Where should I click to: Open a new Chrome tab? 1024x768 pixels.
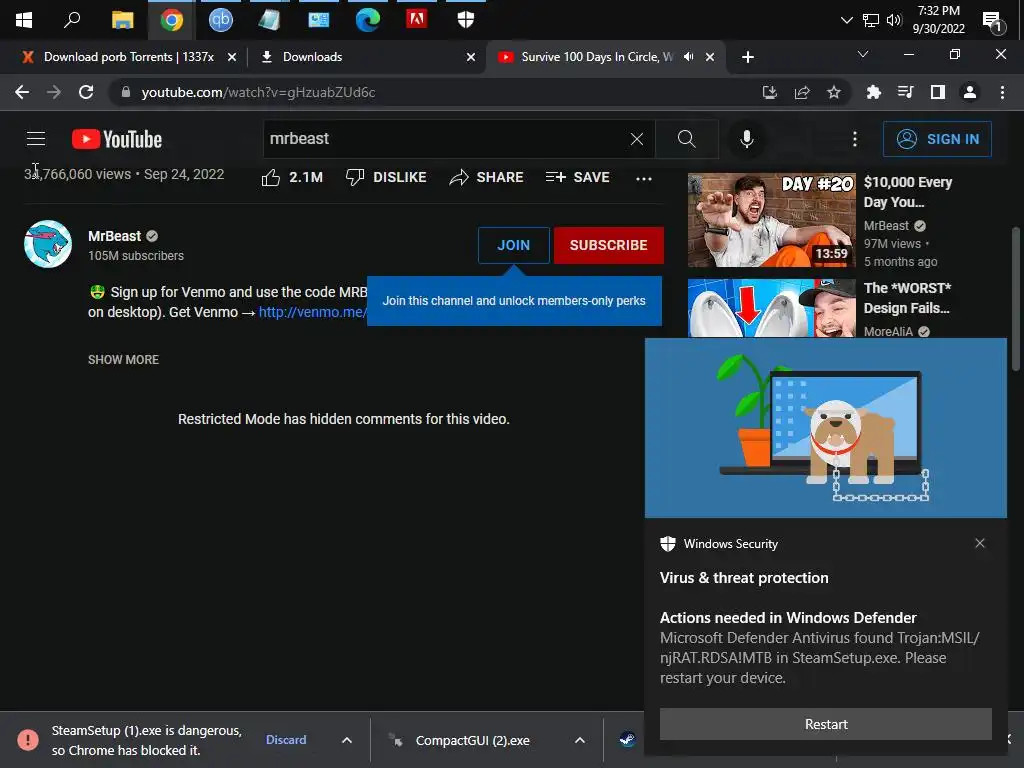click(748, 57)
